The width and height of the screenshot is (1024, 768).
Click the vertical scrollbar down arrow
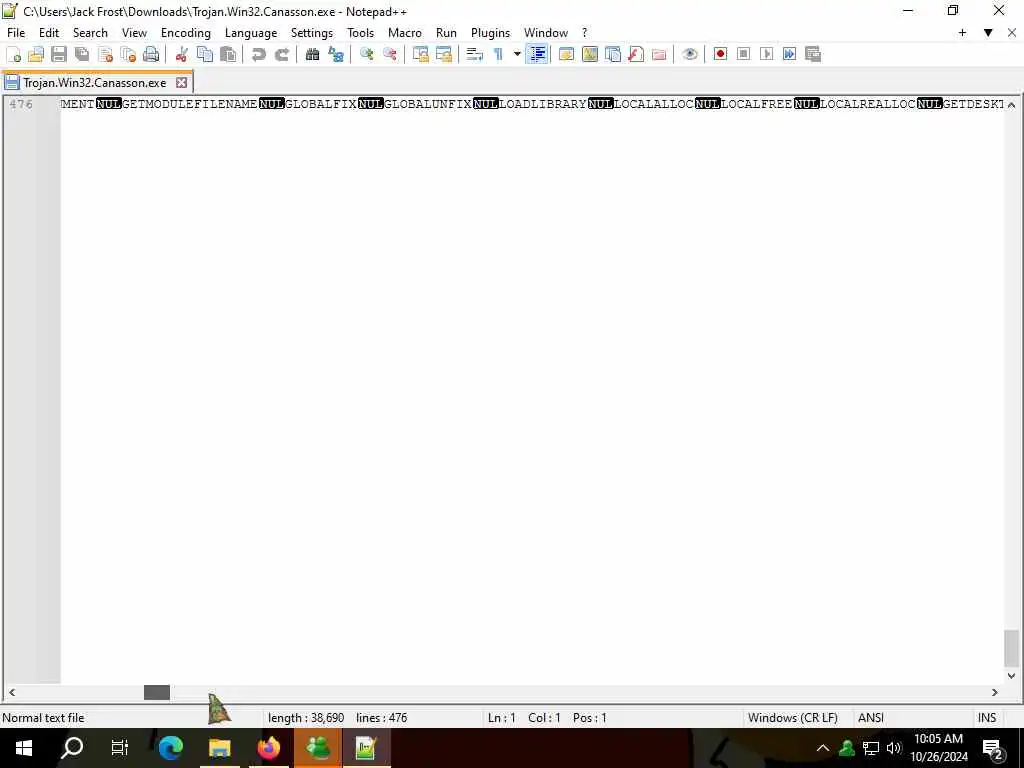click(1011, 676)
